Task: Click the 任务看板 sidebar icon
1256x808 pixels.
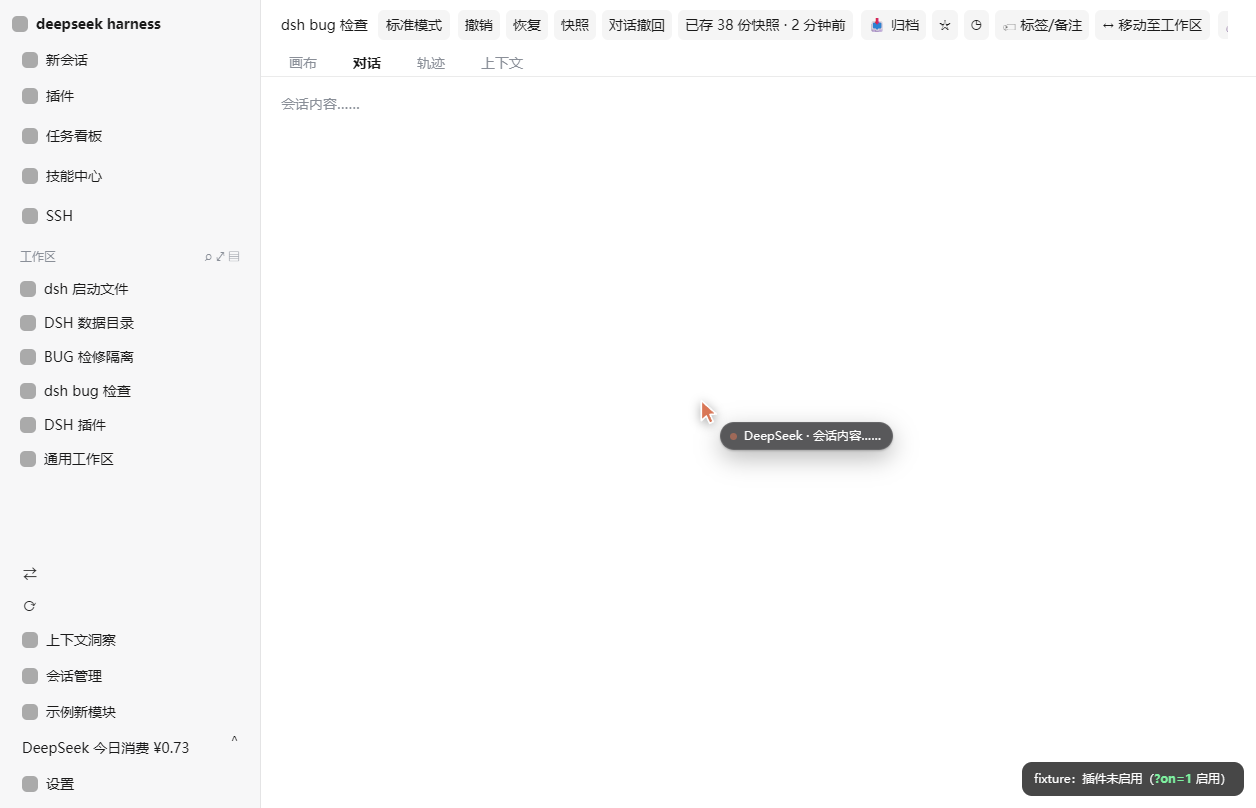Action: (x=30, y=136)
